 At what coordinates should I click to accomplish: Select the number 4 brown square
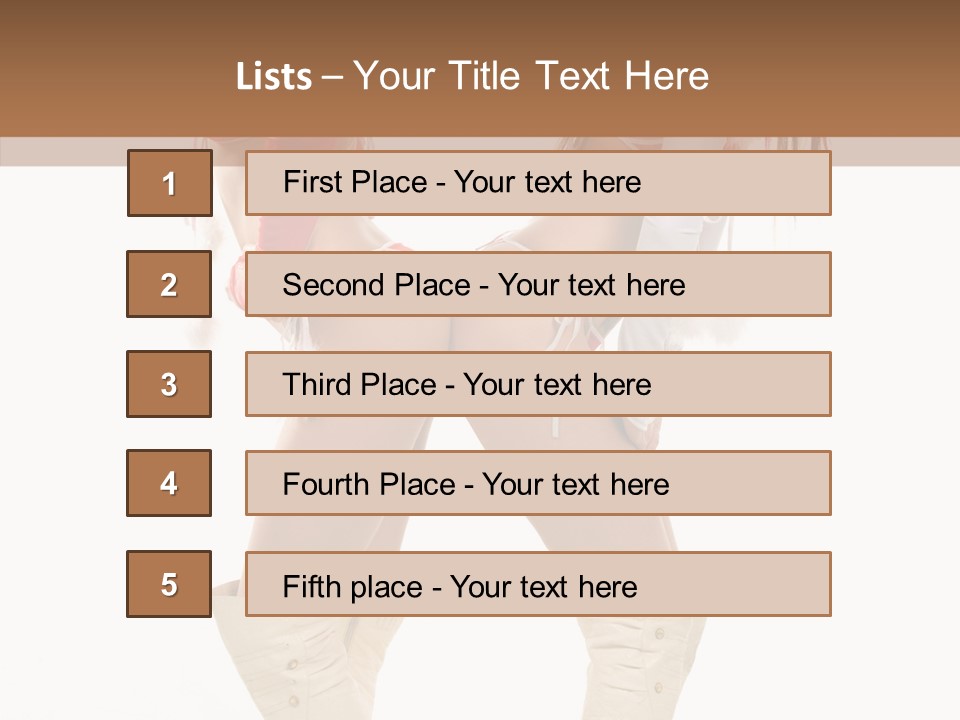169,483
